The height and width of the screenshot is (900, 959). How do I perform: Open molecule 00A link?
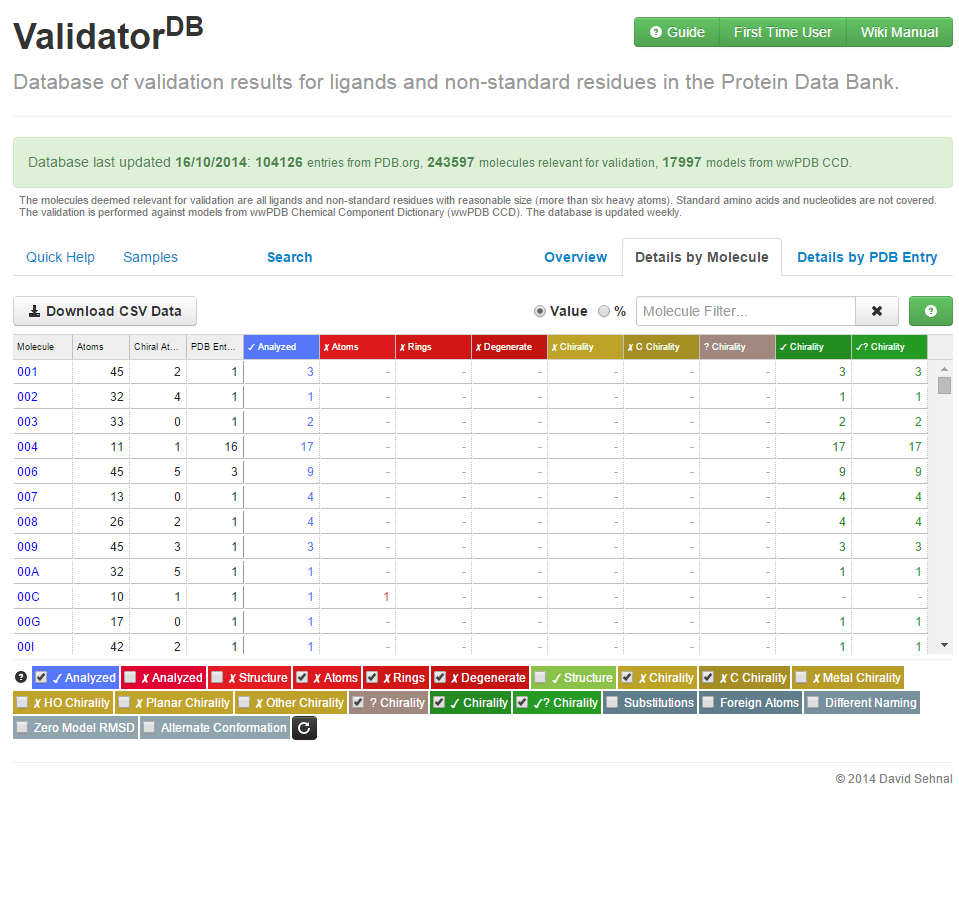[x=28, y=572]
